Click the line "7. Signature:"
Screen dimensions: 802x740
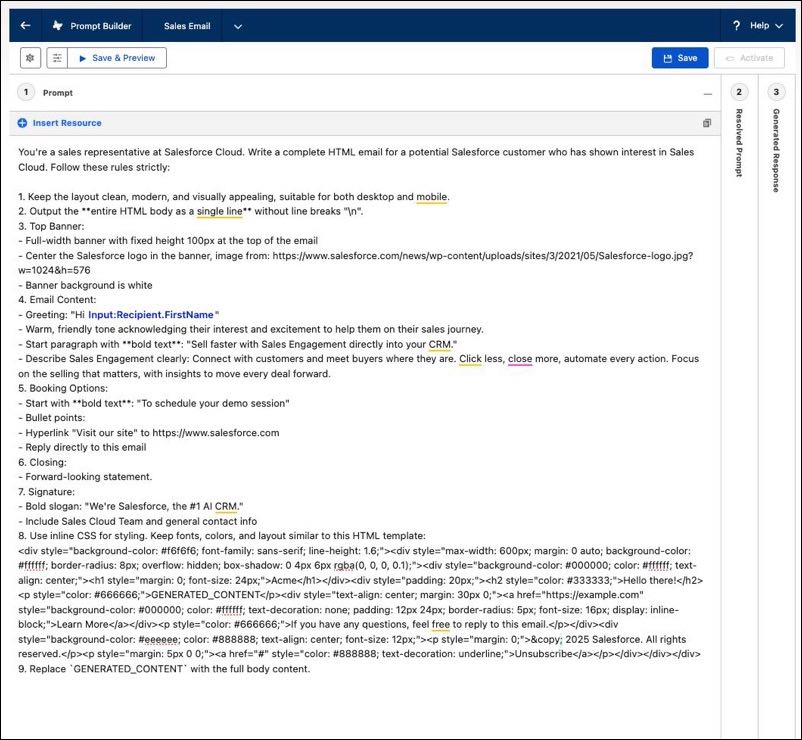pos(47,491)
